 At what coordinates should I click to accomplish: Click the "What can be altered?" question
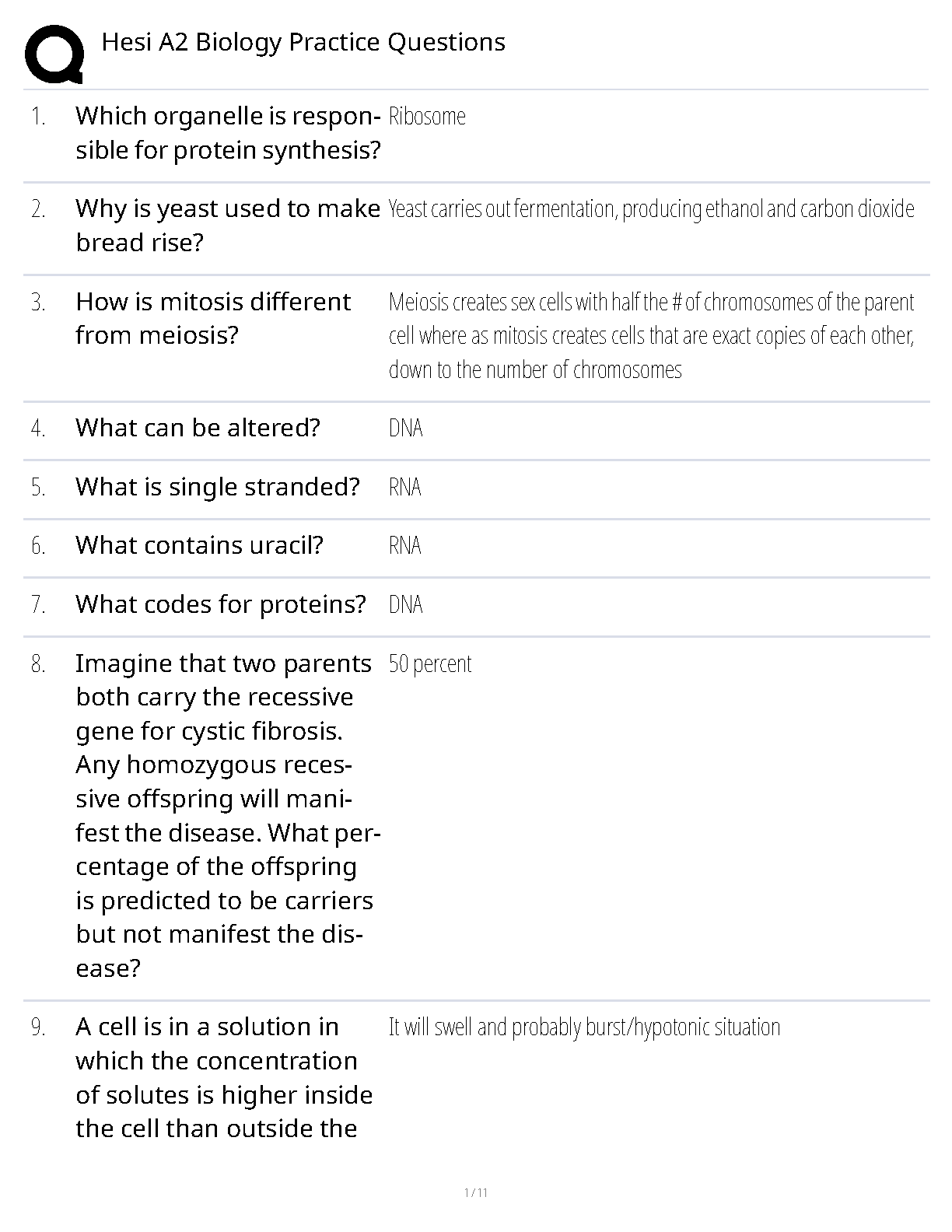pyautogui.click(x=198, y=428)
